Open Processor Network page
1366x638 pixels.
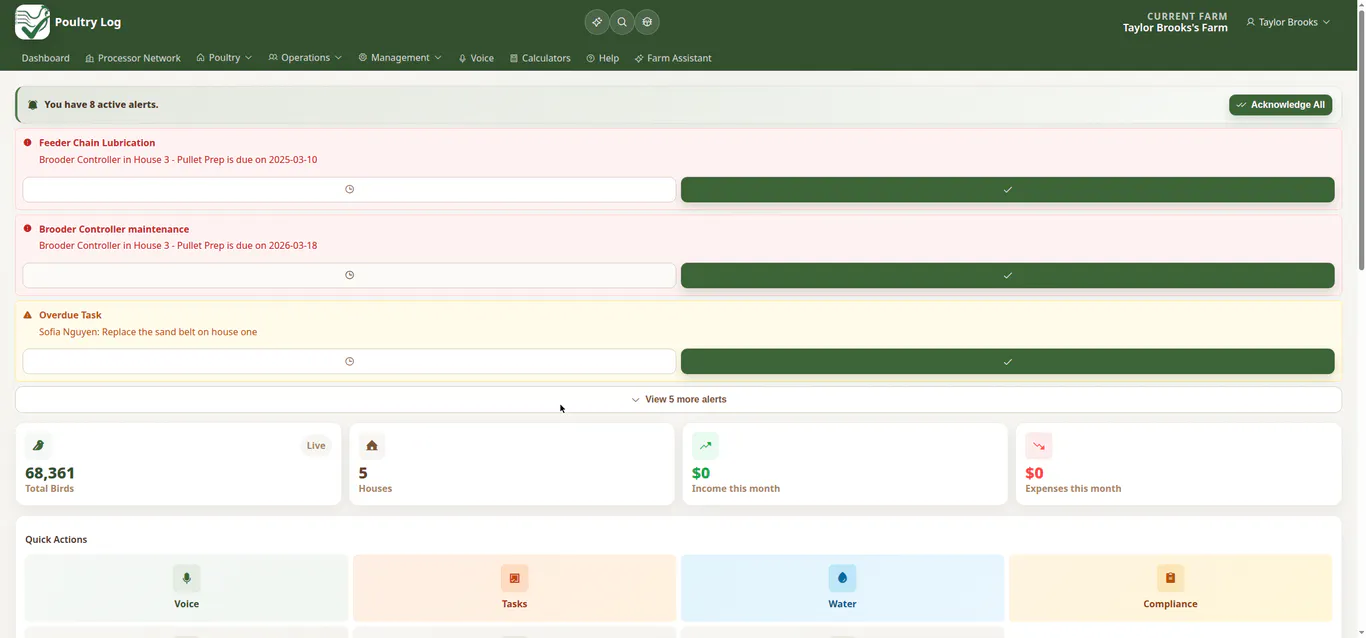[133, 58]
